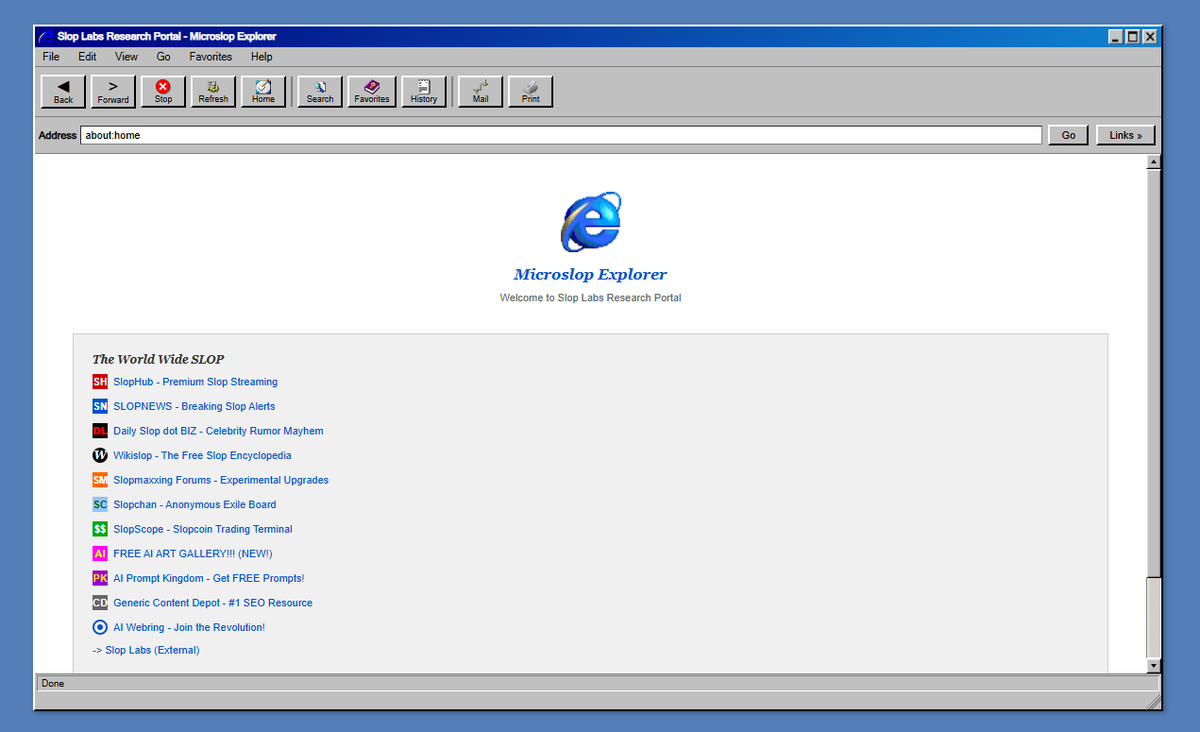This screenshot has height=732, width=1200.
Task: Open Slopchan Anonymous Exile Board link
Action: point(194,505)
